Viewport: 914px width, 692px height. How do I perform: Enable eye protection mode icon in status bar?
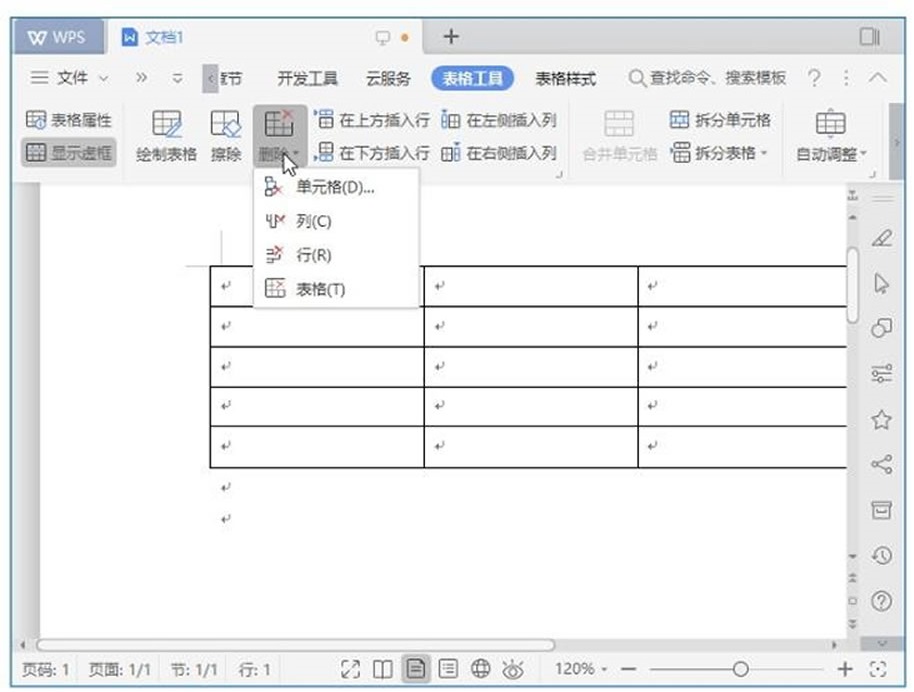(x=513, y=668)
